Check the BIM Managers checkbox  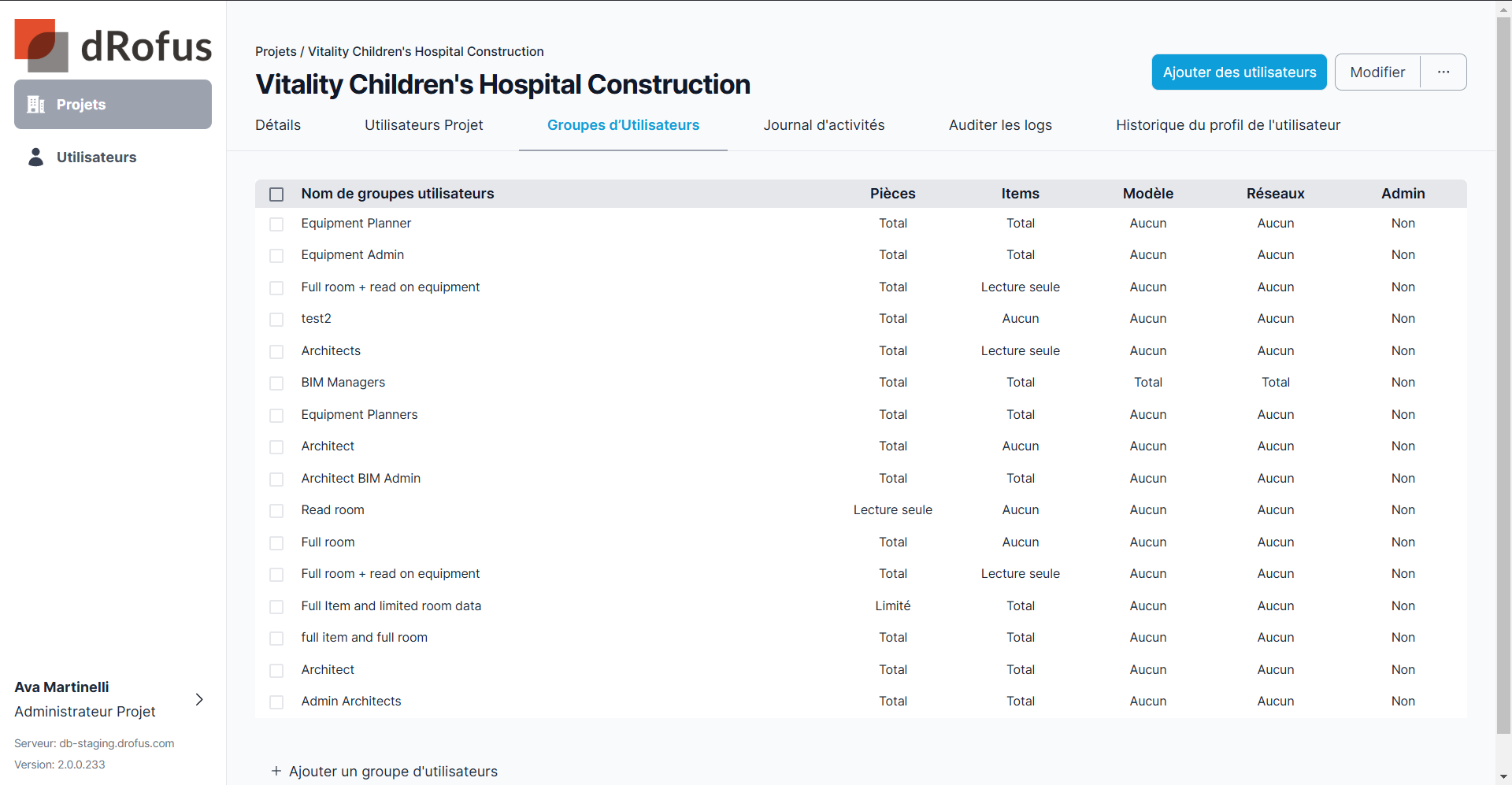tap(276, 383)
